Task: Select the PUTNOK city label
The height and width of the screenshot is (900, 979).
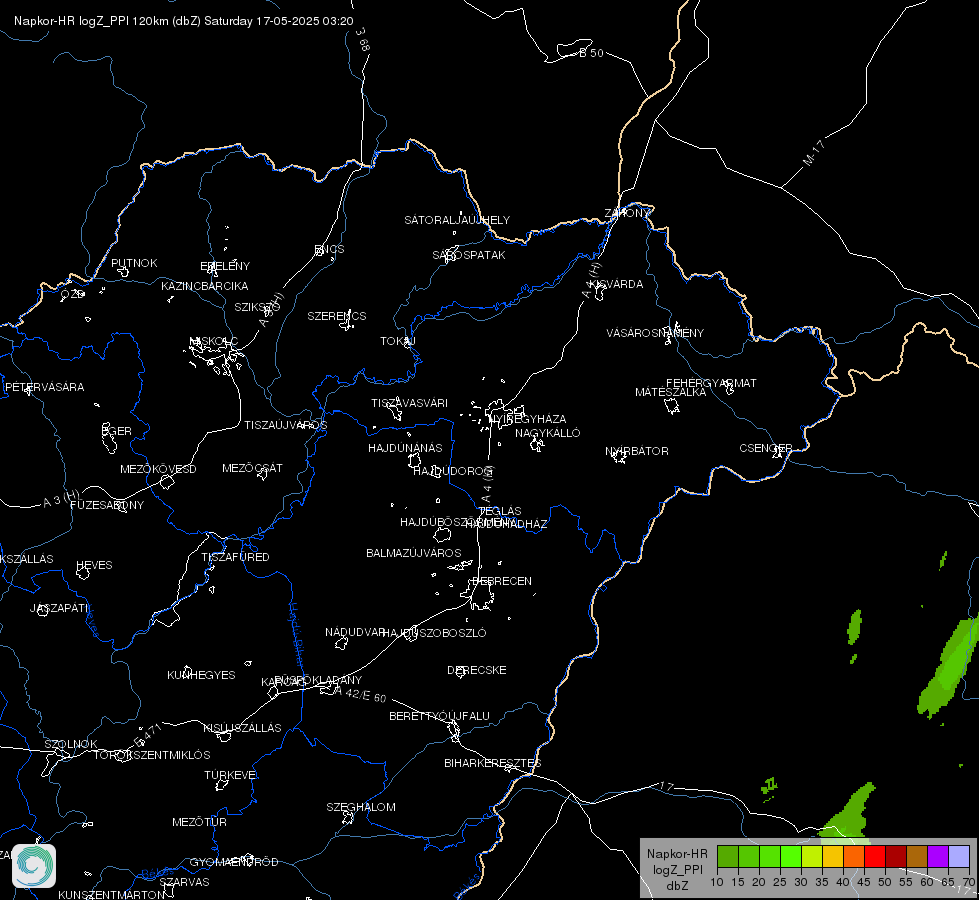Action: click(134, 263)
